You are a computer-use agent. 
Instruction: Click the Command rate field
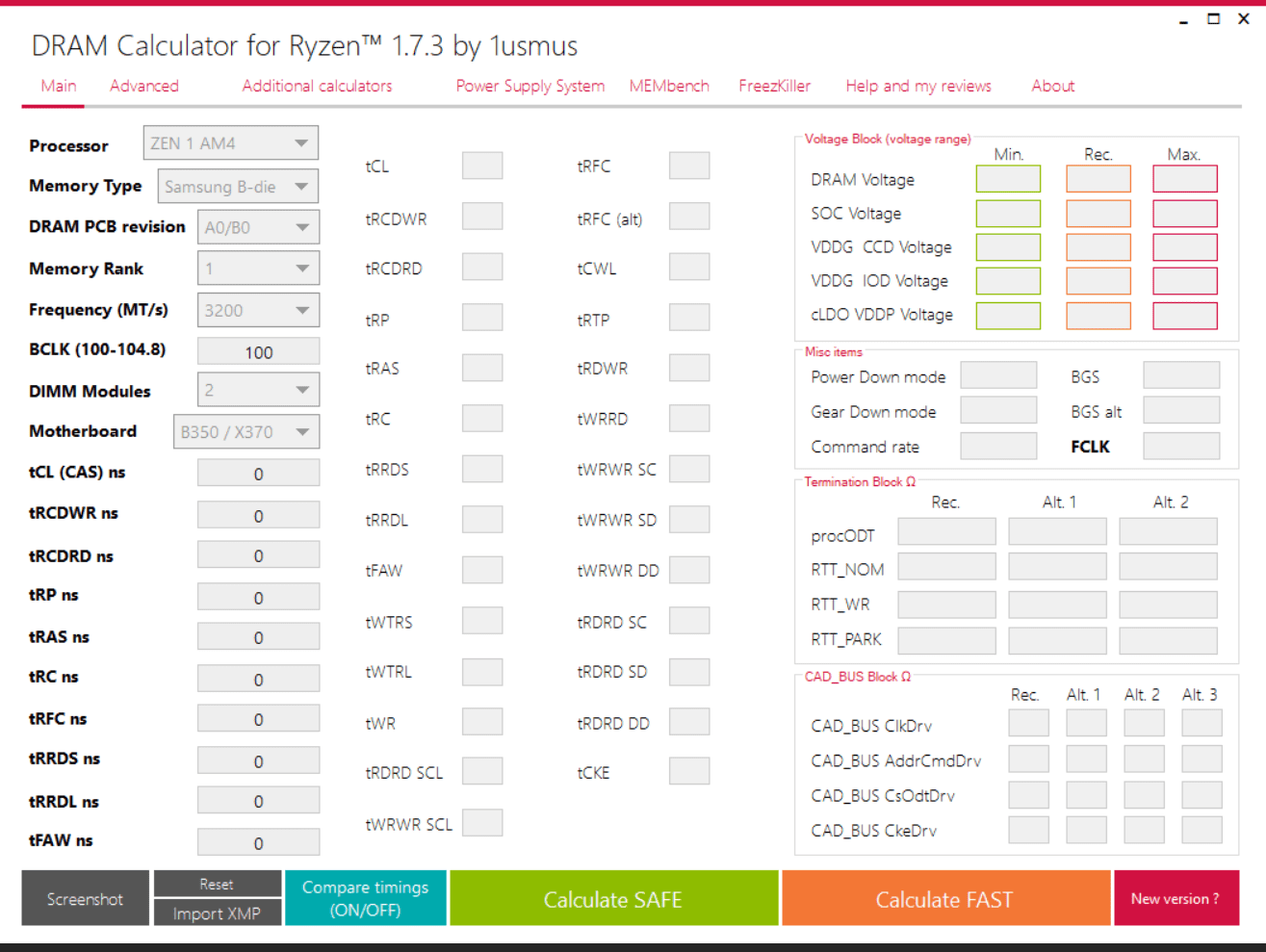(998, 446)
